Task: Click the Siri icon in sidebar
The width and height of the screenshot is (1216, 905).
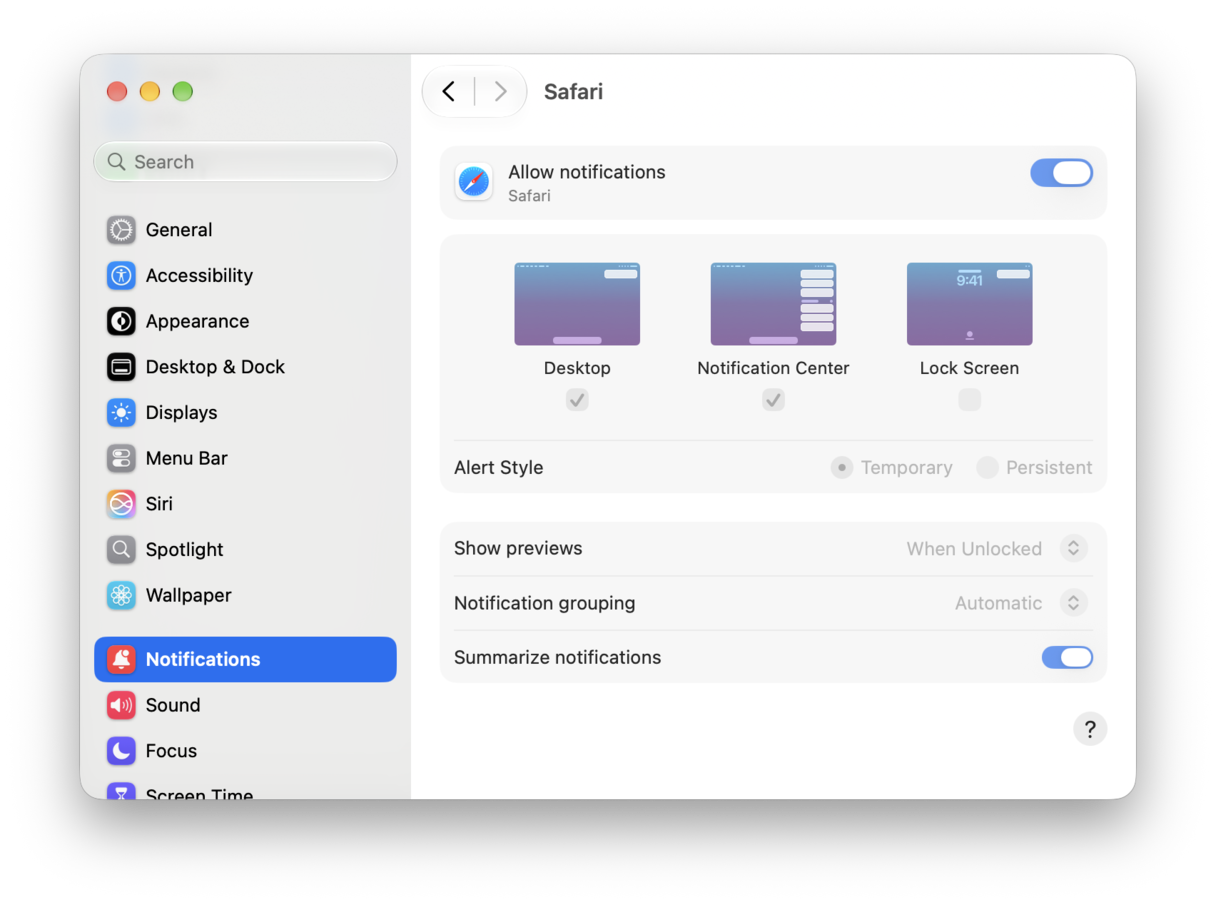Action: coord(121,504)
